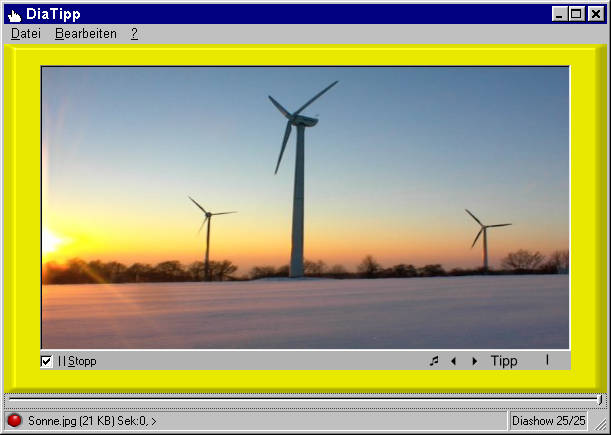Click the Sonne.jpg file info in status bar
This screenshot has width=611, height=435.
pyautogui.click(x=92, y=421)
